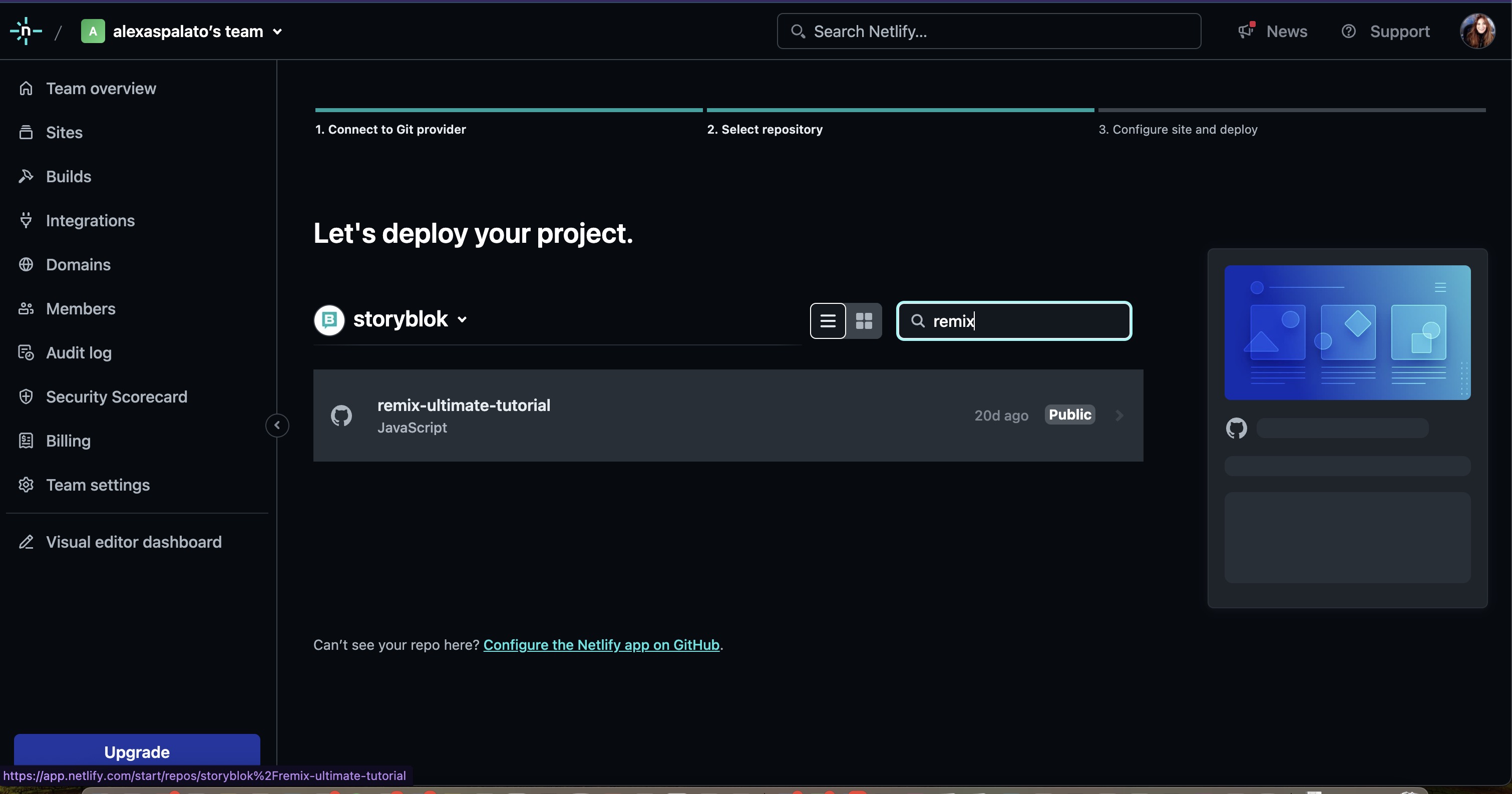Click the 20d ago timestamp
1512x794 pixels.
pyautogui.click(x=1001, y=416)
